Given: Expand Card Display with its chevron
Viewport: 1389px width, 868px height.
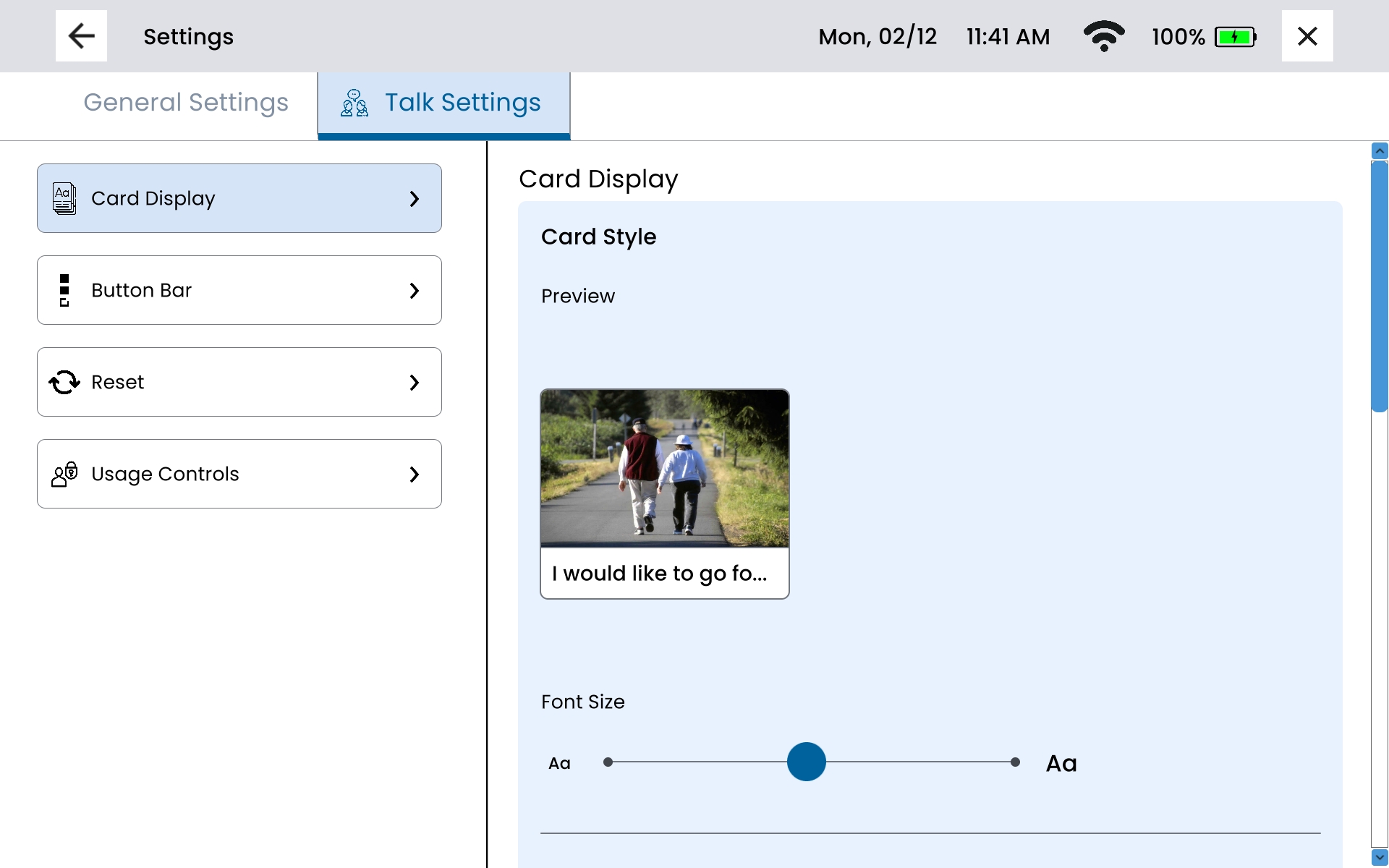Looking at the screenshot, I should (x=414, y=198).
